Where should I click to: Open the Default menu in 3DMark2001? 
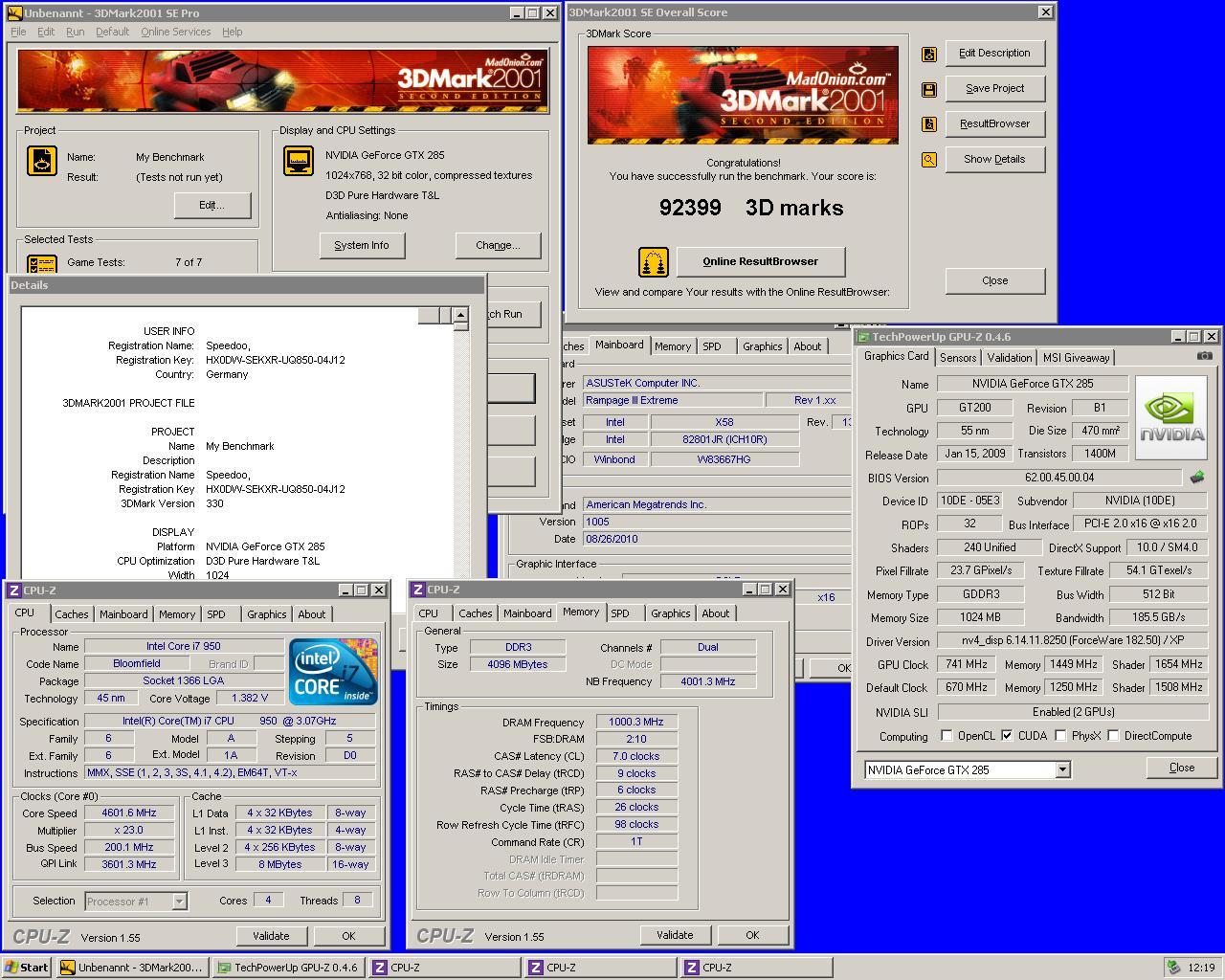(112, 32)
